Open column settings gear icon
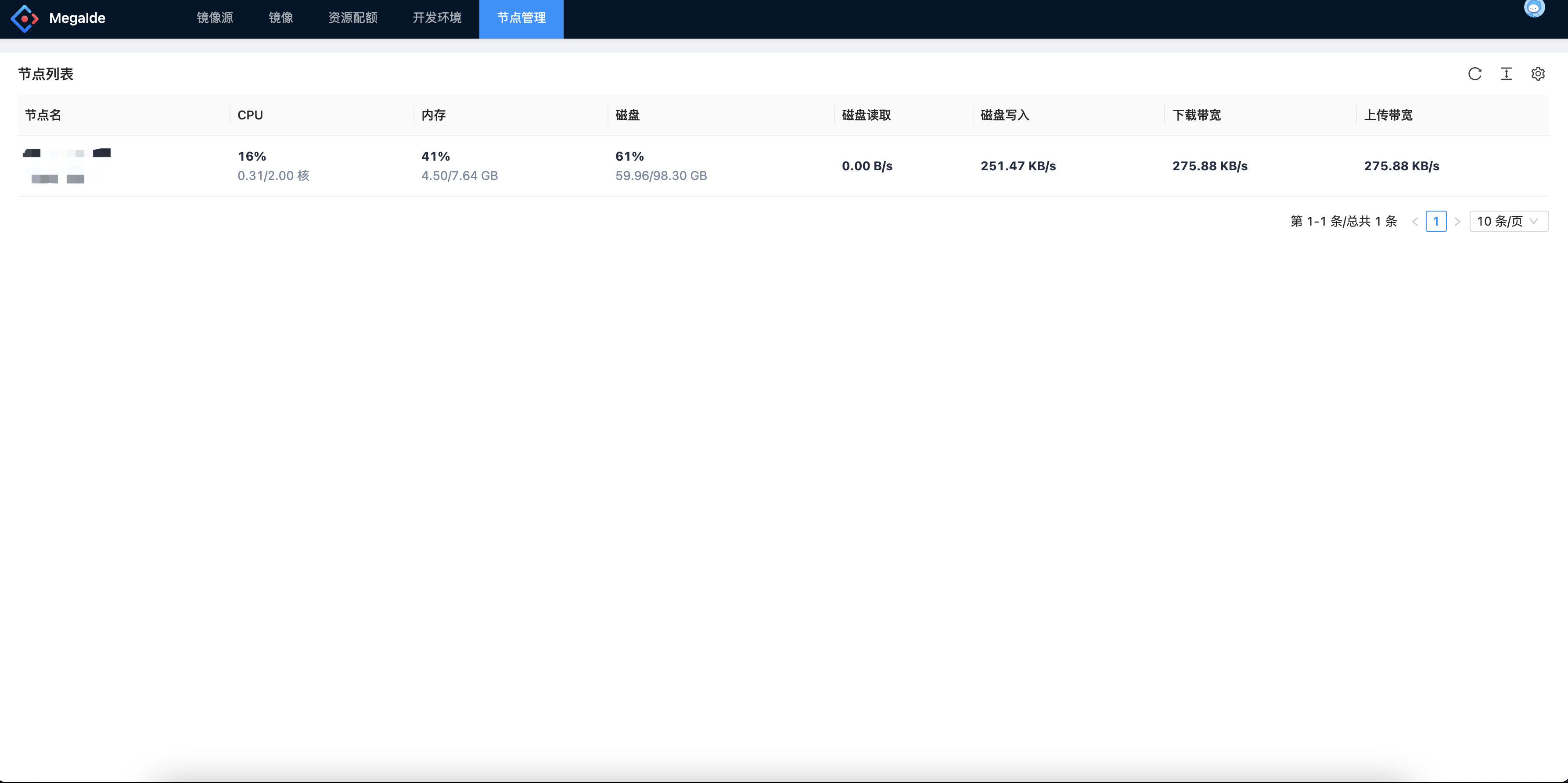 pyautogui.click(x=1538, y=74)
